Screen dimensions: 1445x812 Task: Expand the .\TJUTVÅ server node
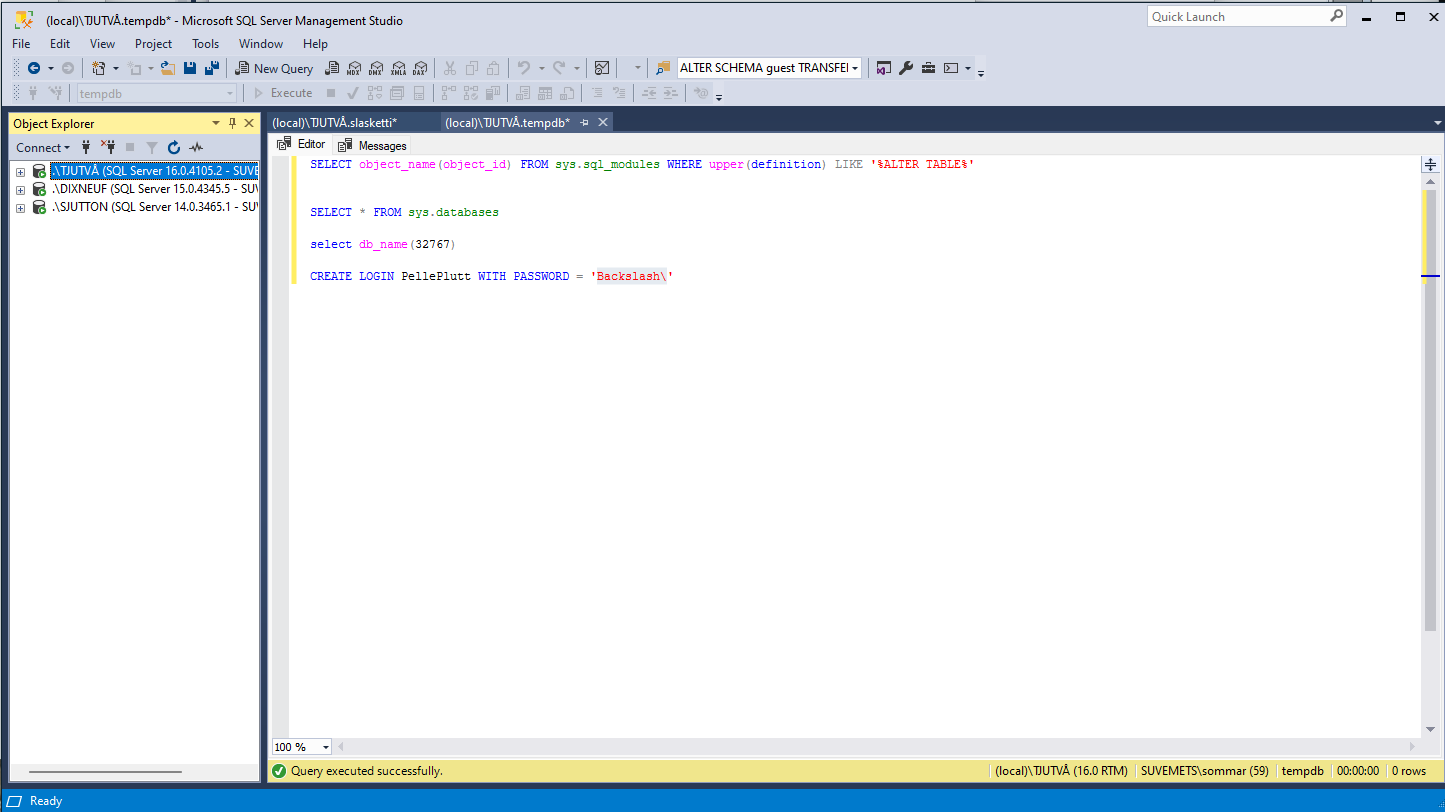click(20, 171)
